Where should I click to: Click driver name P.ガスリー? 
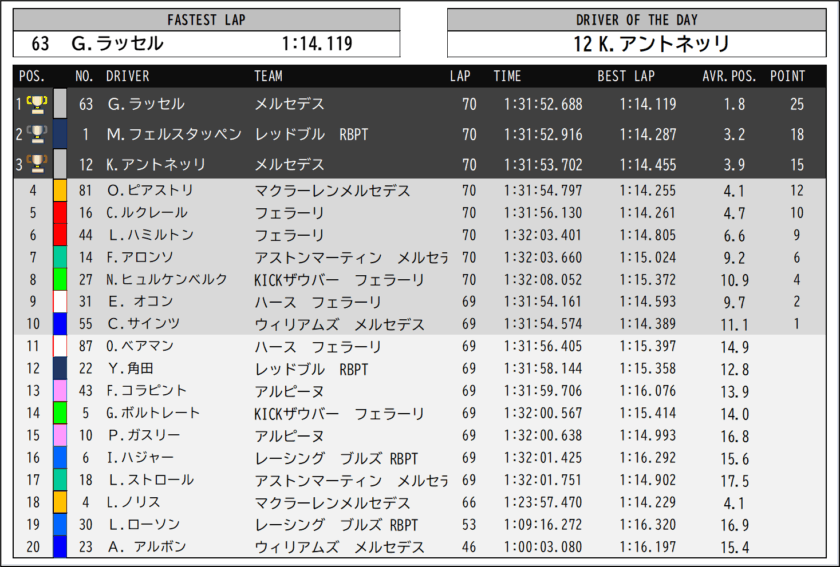144,435
